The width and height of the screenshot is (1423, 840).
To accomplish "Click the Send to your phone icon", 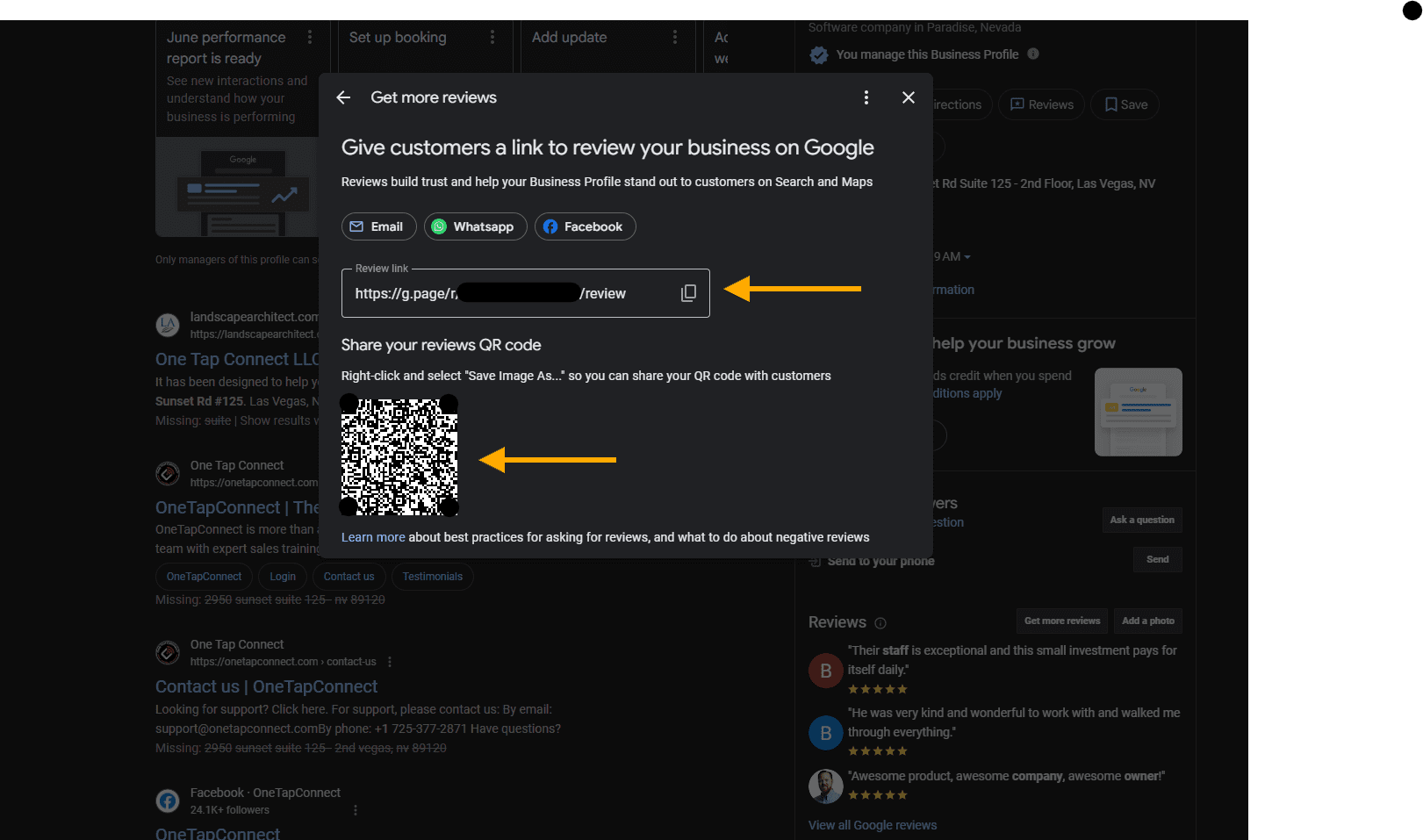I will [815, 561].
